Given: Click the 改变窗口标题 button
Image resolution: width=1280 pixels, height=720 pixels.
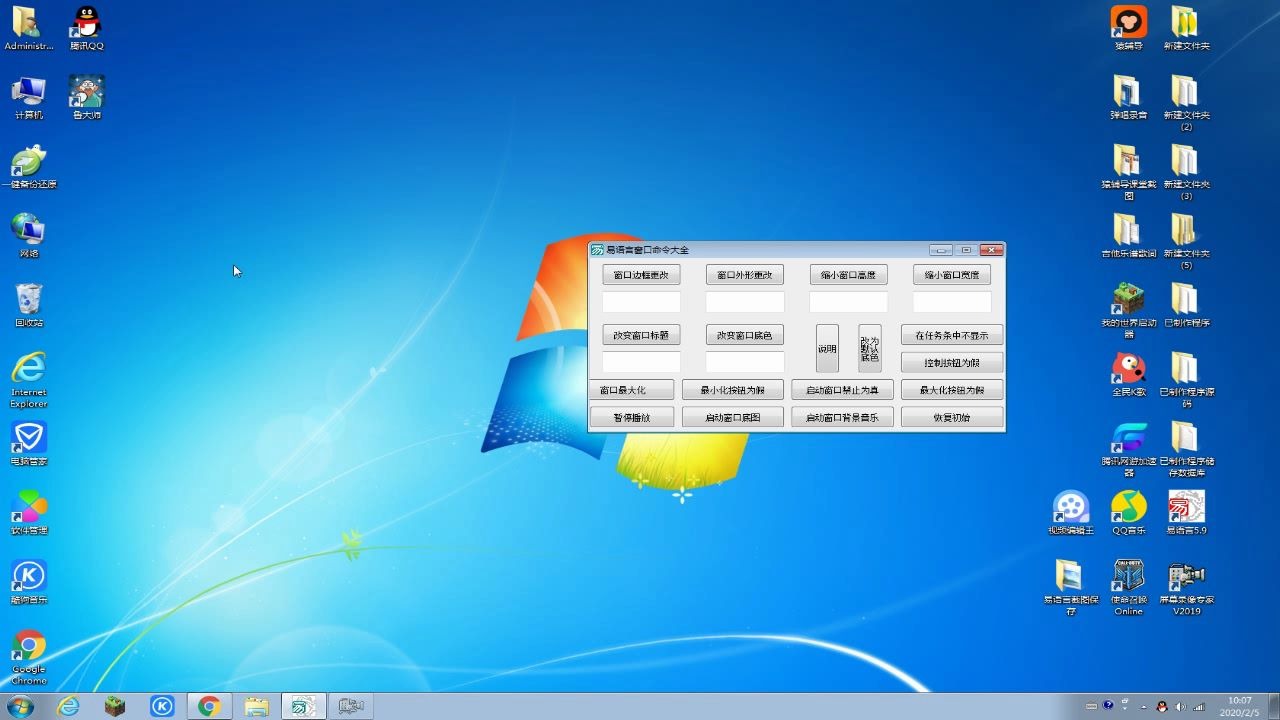Looking at the screenshot, I should click(641, 335).
